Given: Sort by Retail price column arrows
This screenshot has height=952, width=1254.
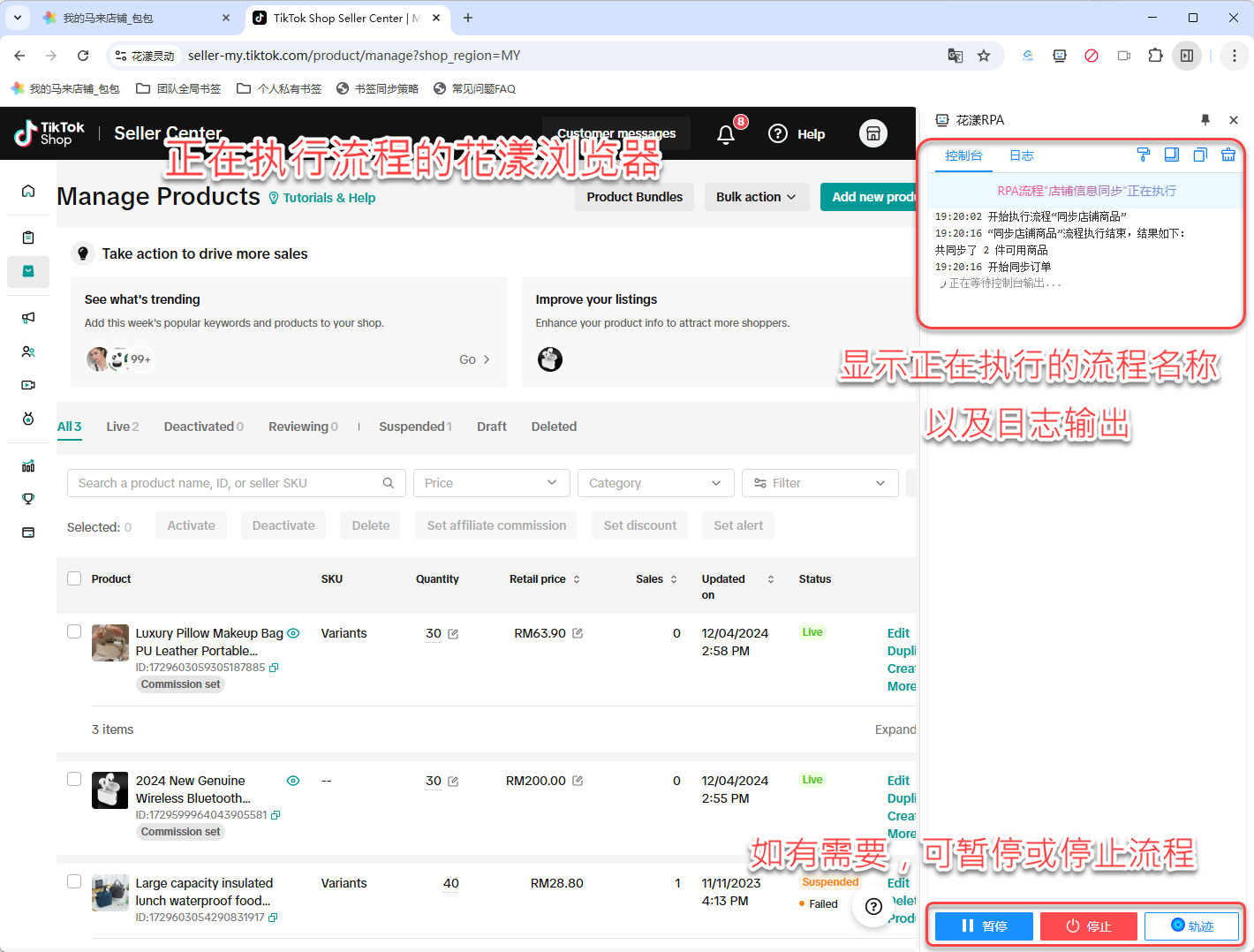Looking at the screenshot, I should pyautogui.click(x=577, y=579).
